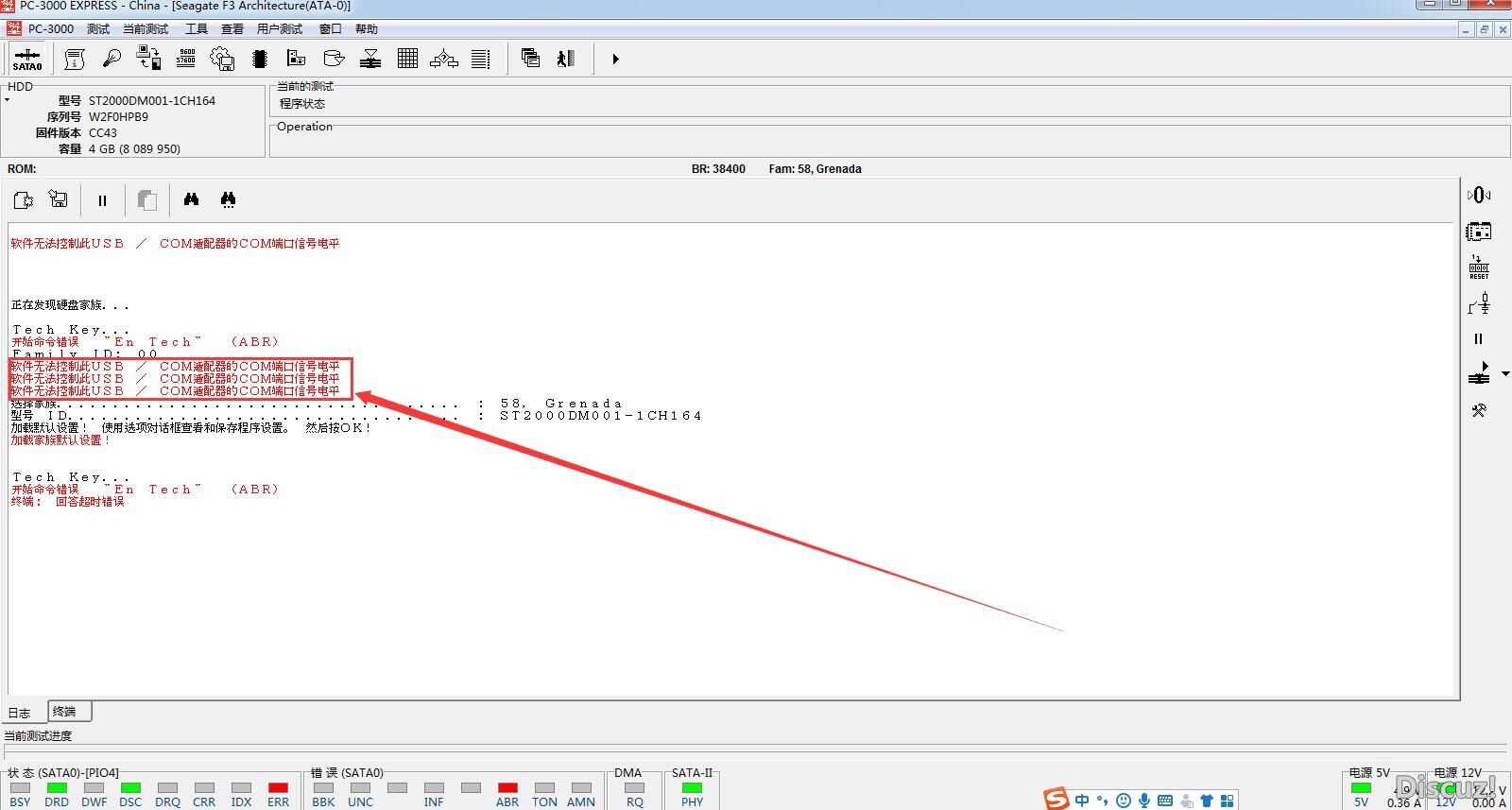Viewport: 1512px width, 810px height.
Task: Click the ABR error indicator
Action: 507,788
